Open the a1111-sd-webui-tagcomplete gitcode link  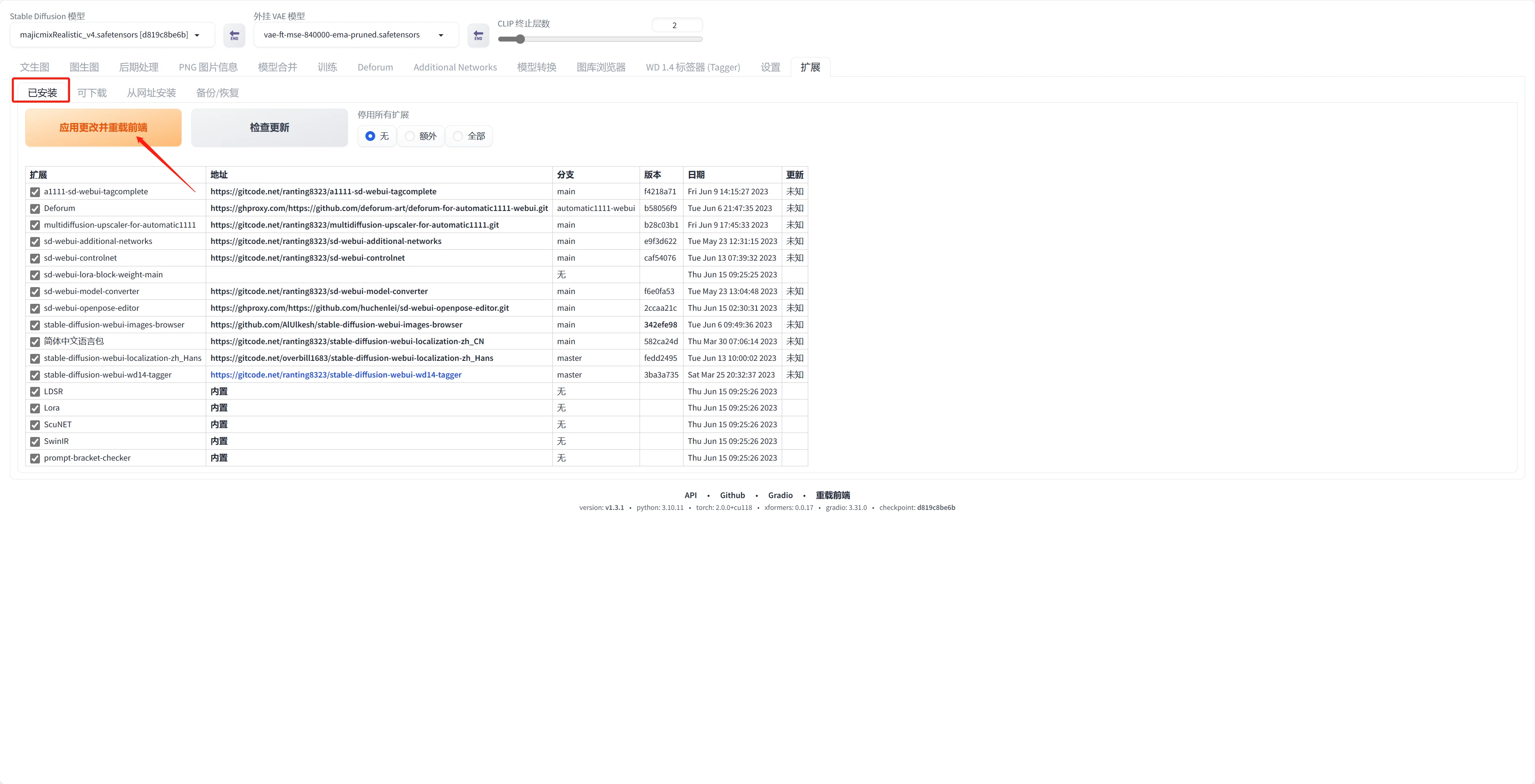(x=323, y=191)
